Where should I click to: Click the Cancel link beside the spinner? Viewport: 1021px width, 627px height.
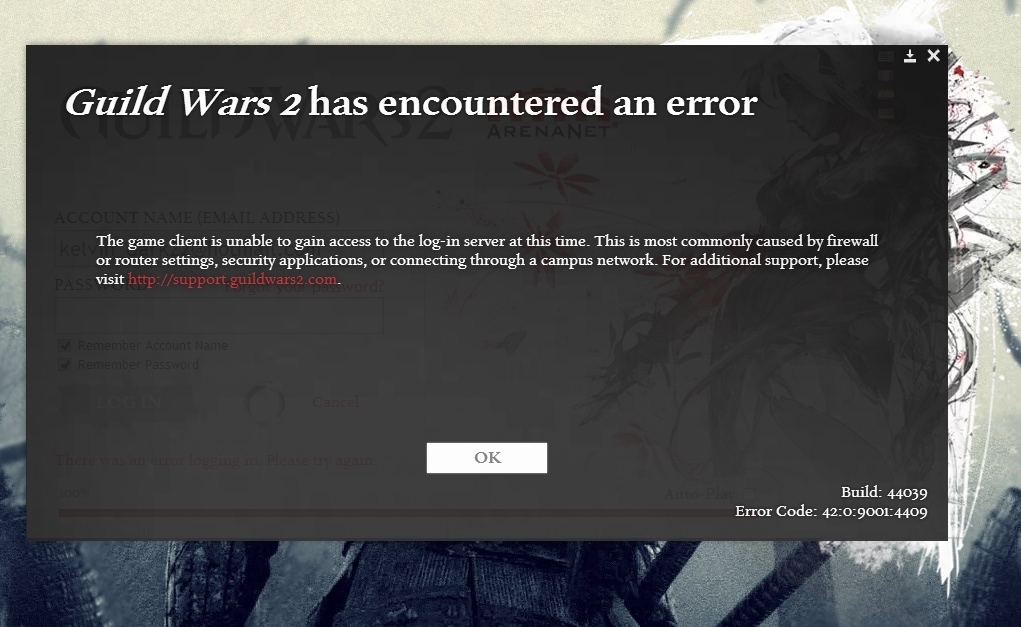pos(335,402)
